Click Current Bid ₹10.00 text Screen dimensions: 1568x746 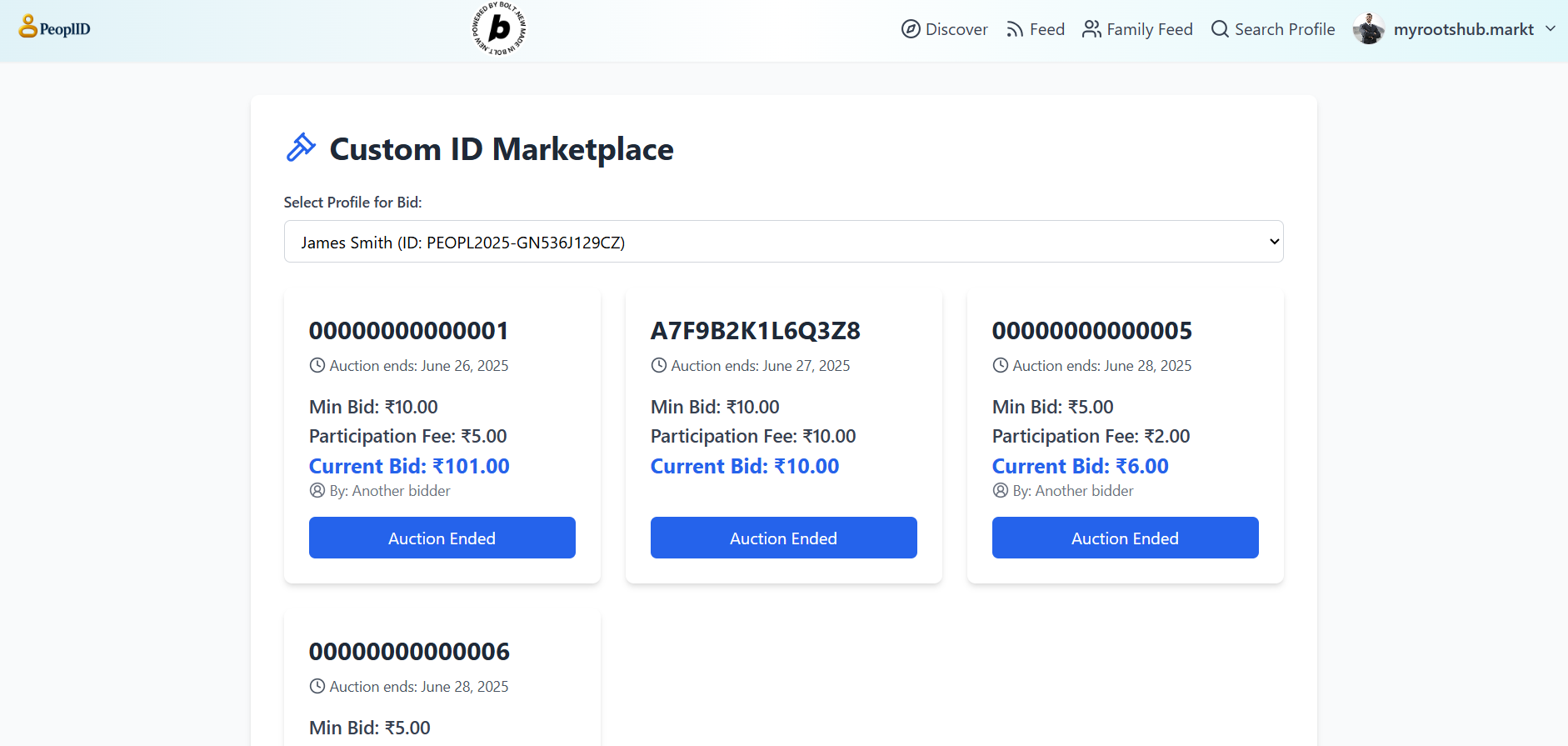point(745,466)
